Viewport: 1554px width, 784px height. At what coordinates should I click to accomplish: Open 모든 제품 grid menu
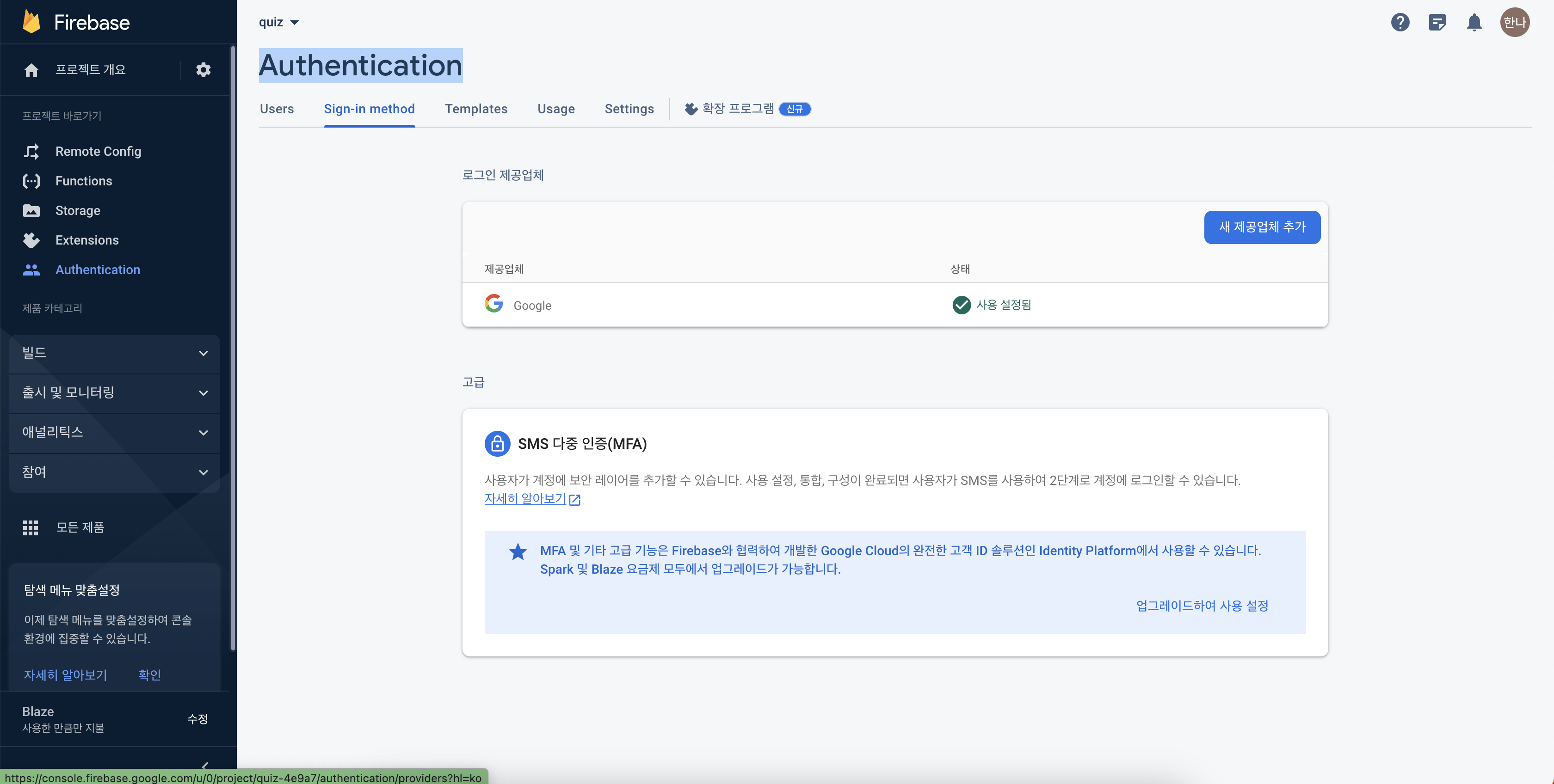coord(79,528)
